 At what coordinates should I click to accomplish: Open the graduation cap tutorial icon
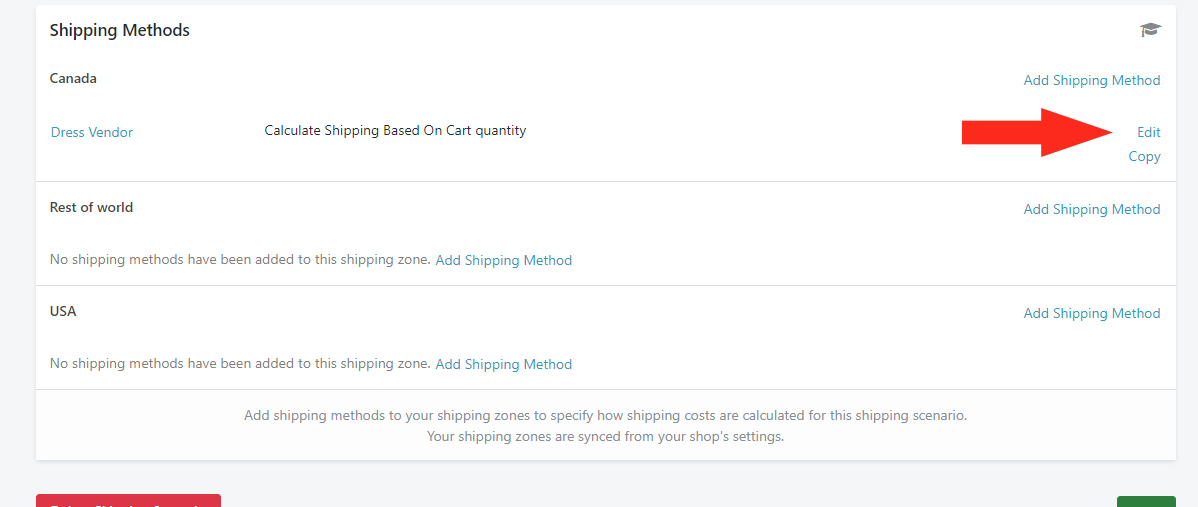(x=1151, y=31)
